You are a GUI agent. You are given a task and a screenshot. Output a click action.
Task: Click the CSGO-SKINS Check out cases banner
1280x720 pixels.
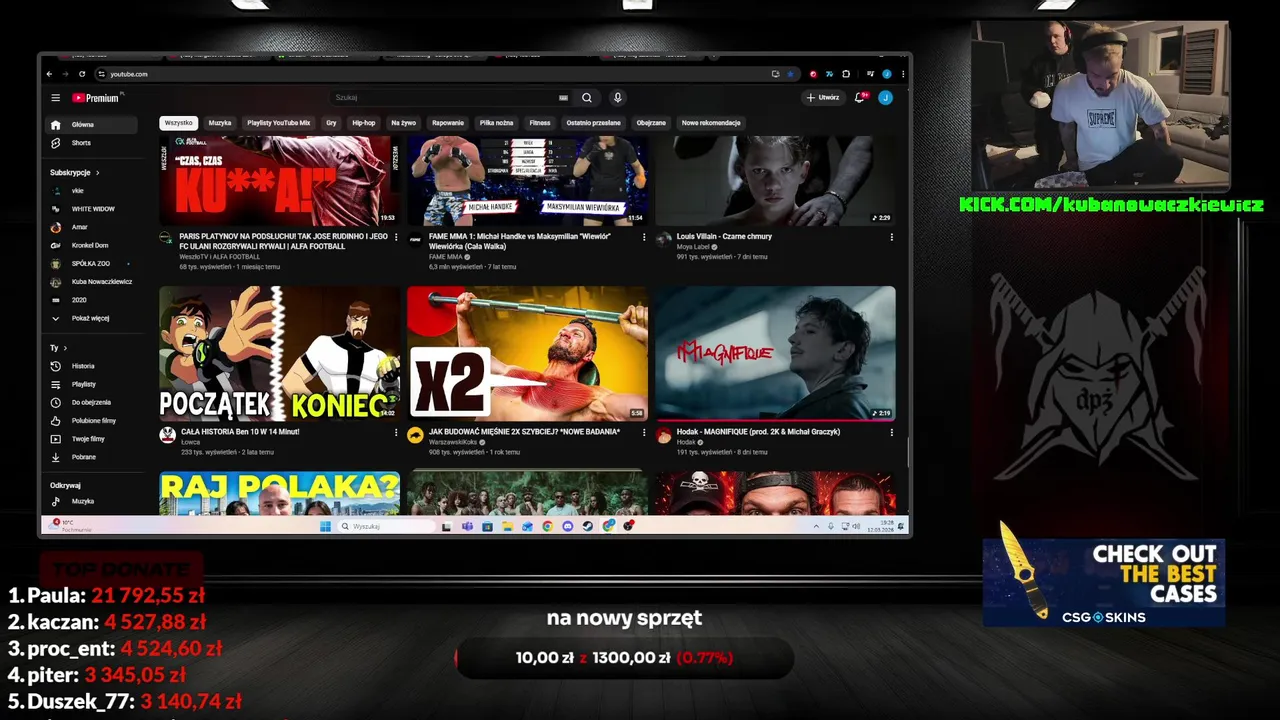pyautogui.click(x=1104, y=582)
